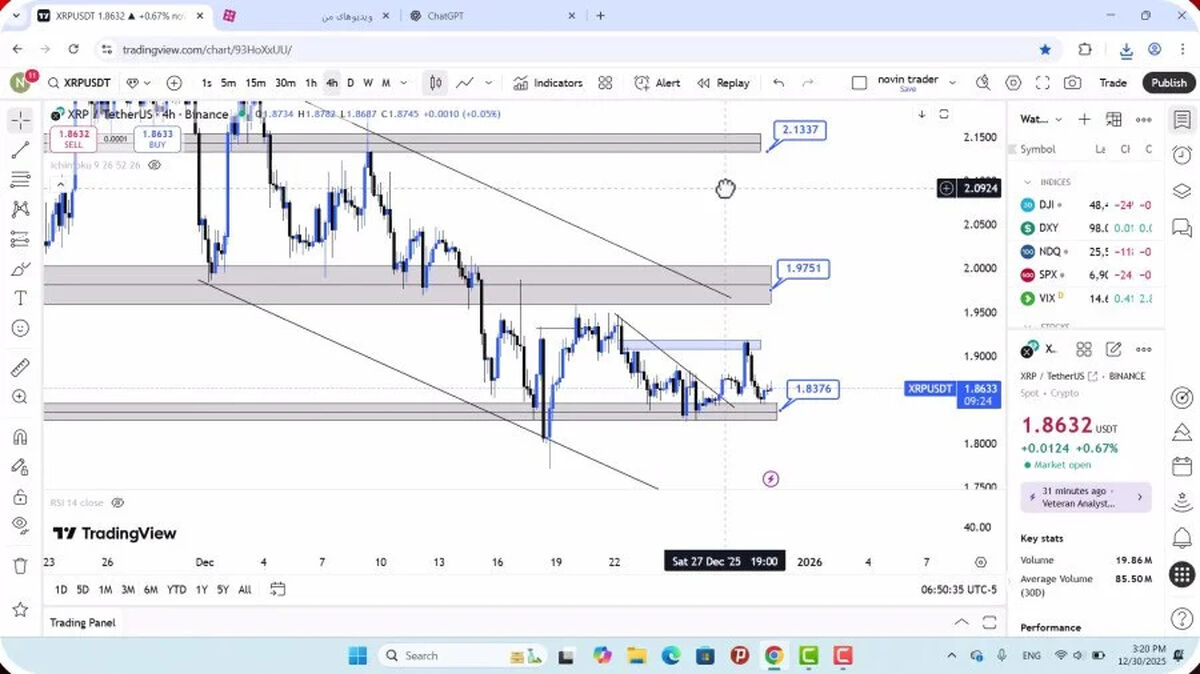Click the Publish button
This screenshot has width=1200, height=674.
[1168, 83]
